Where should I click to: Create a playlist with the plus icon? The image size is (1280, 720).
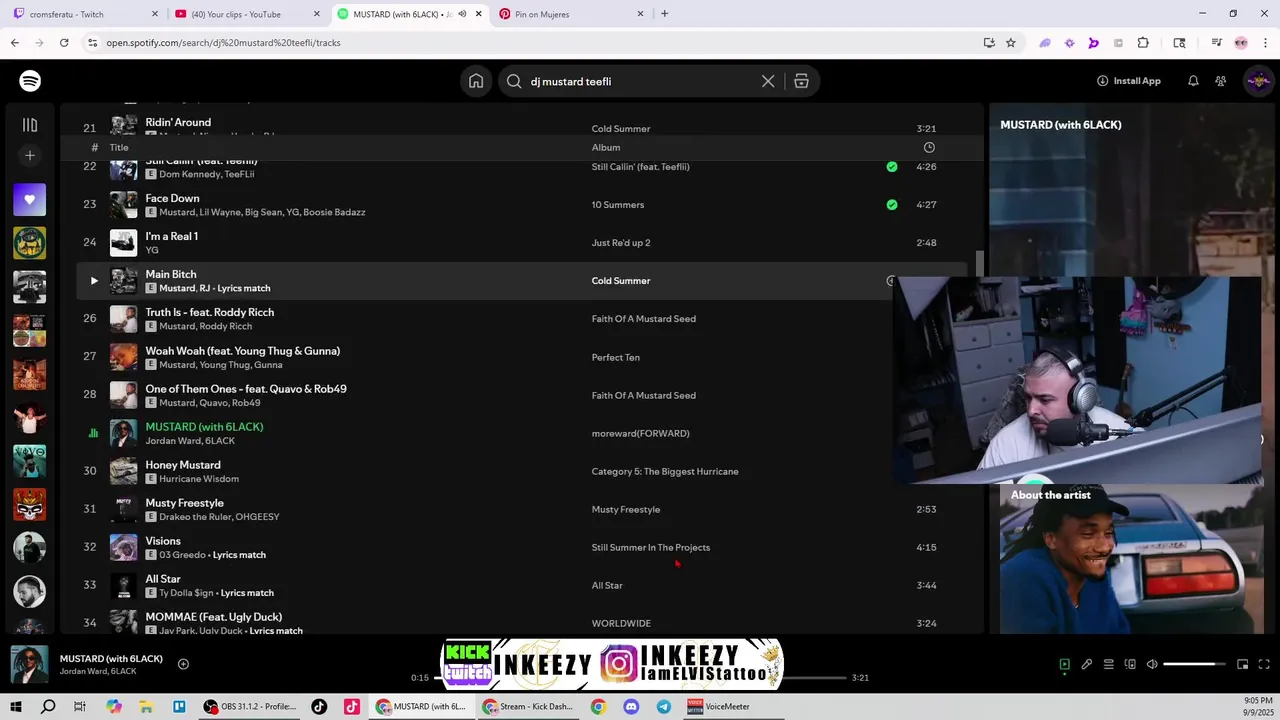[x=30, y=155]
